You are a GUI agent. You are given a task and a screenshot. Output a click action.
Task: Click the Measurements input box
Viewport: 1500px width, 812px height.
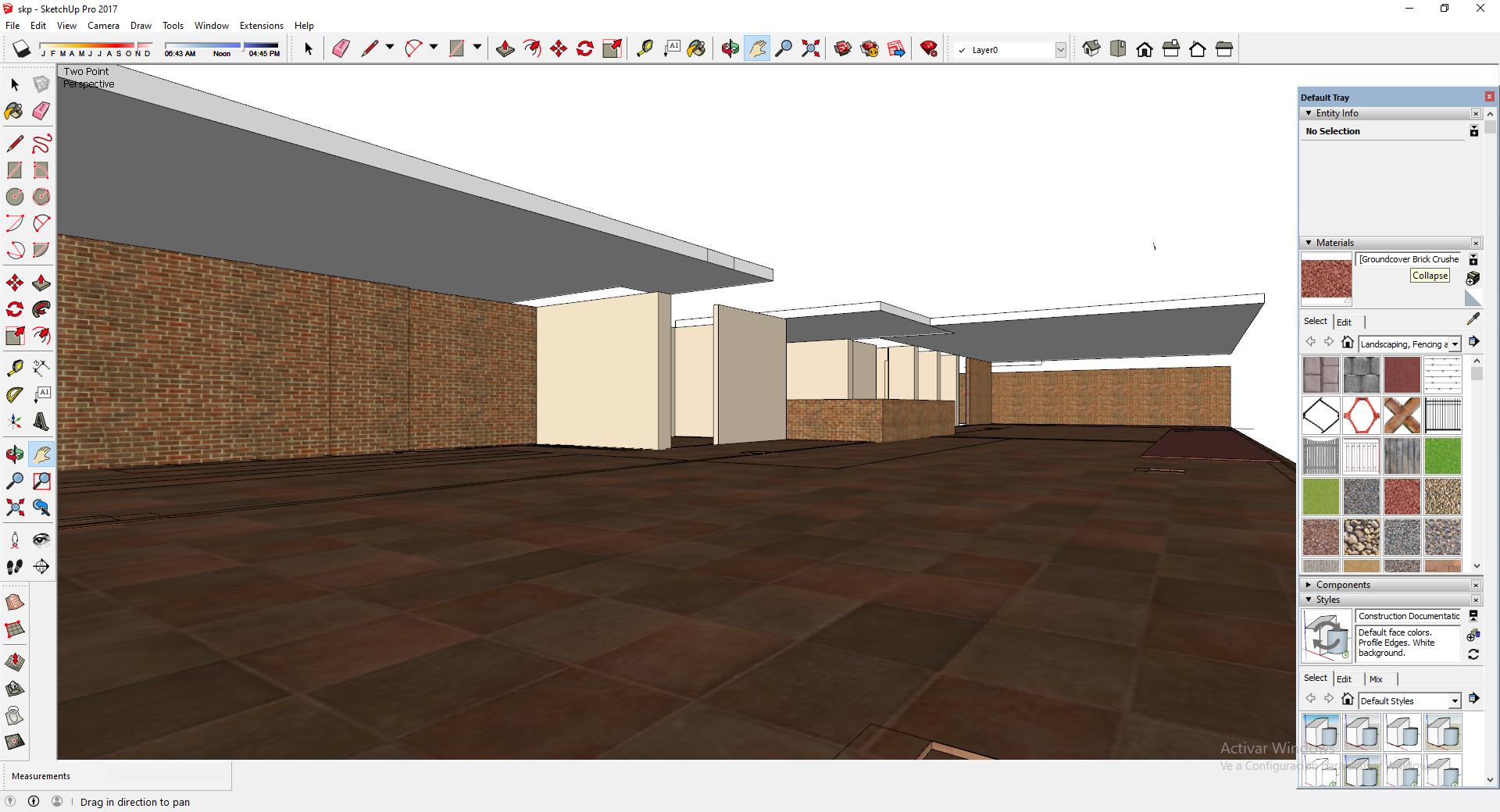169,776
